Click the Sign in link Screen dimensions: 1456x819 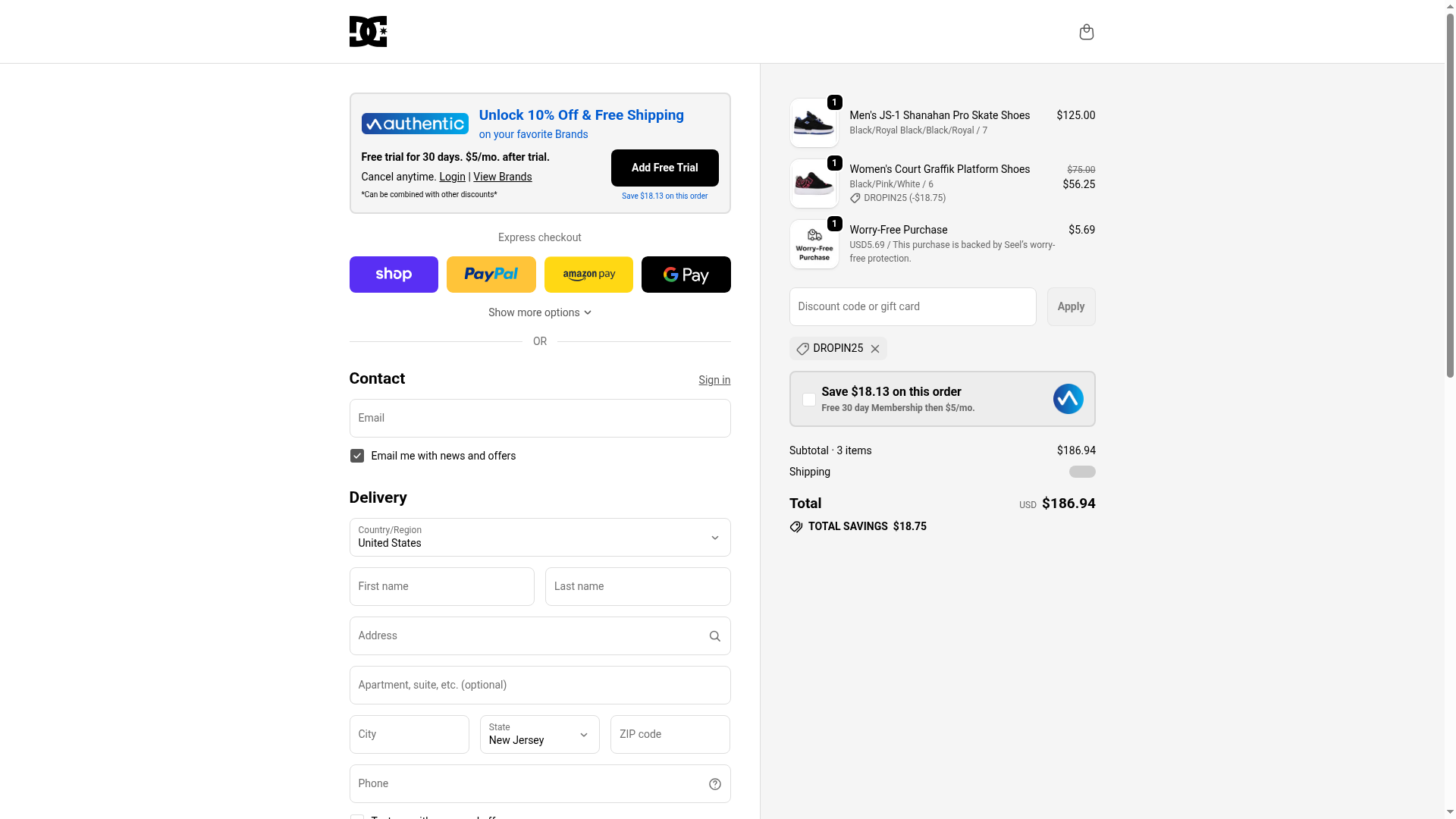(x=714, y=380)
